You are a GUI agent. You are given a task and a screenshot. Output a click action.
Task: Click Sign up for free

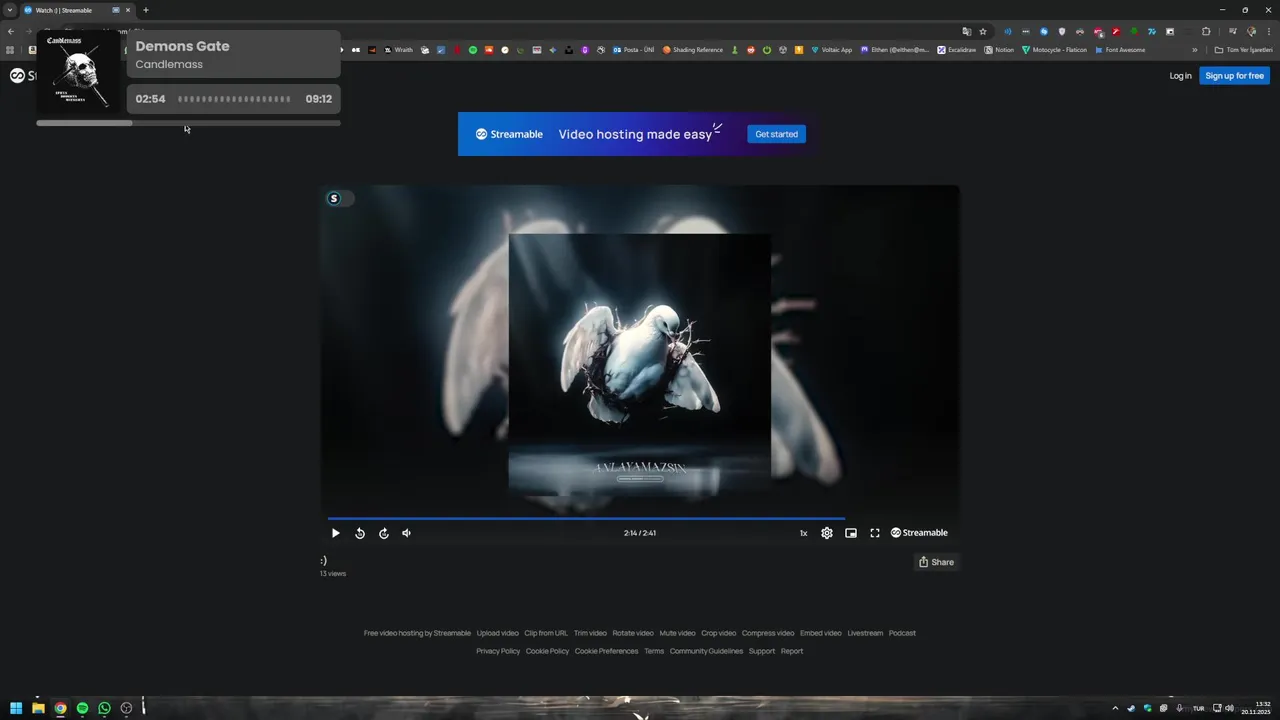pyautogui.click(x=1235, y=76)
